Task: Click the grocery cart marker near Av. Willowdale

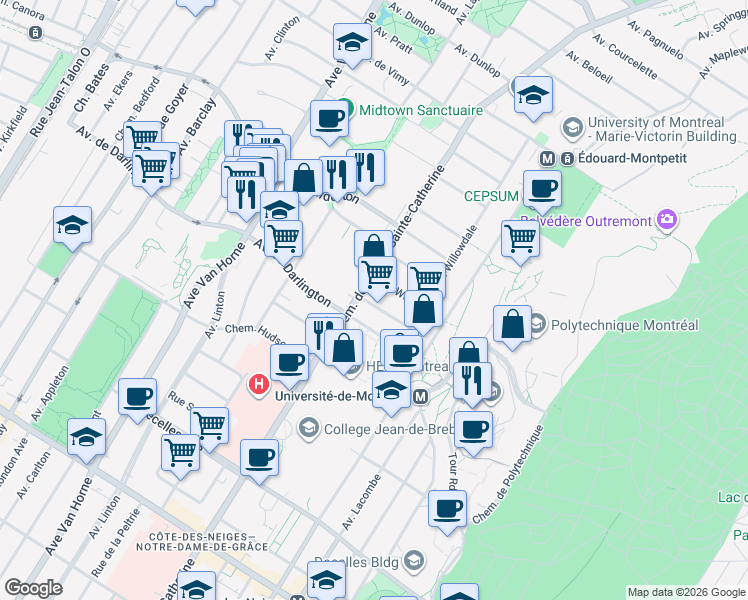Action: click(x=427, y=278)
